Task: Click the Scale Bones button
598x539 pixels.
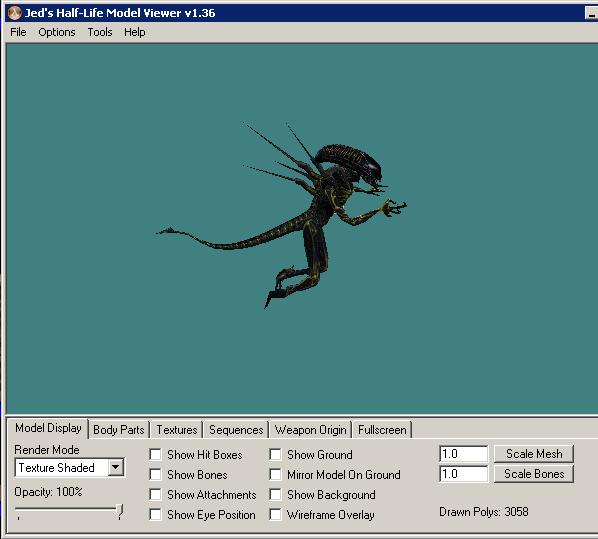Action: (x=534, y=474)
